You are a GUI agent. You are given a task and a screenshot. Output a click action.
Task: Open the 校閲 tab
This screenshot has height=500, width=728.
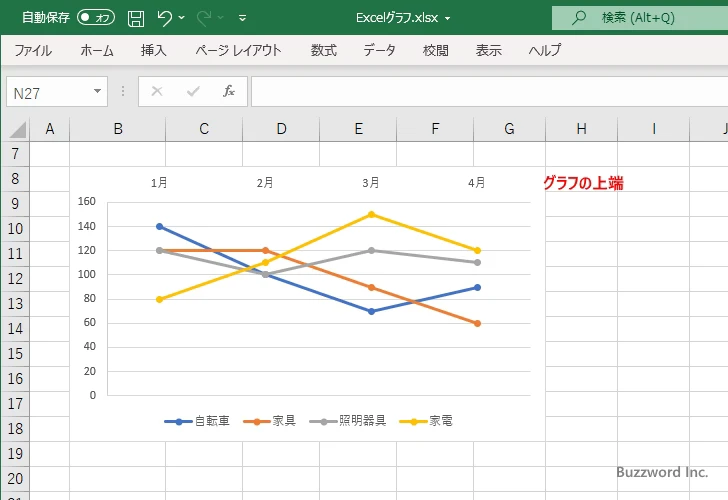[x=436, y=50]
